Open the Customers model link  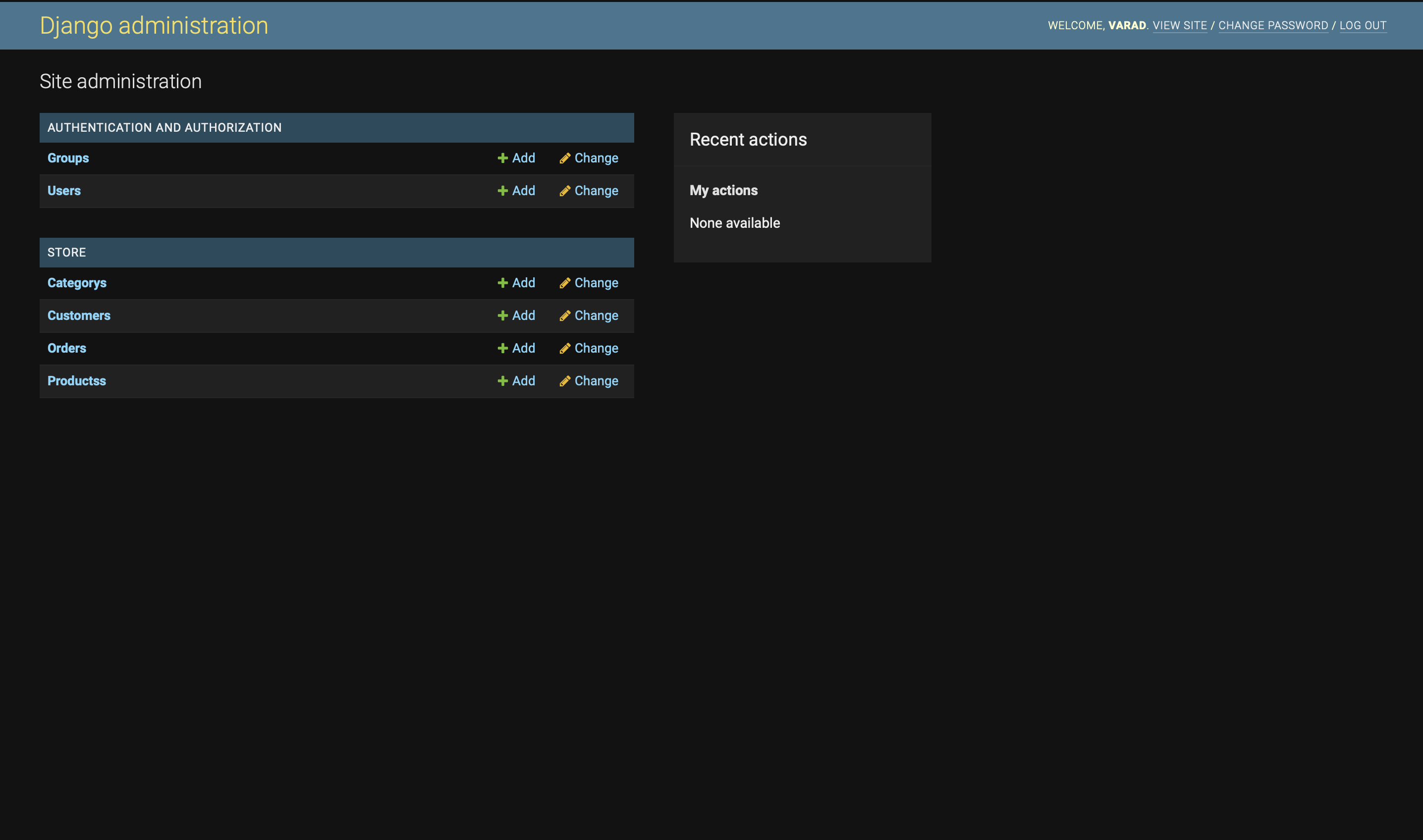point(79,316)
